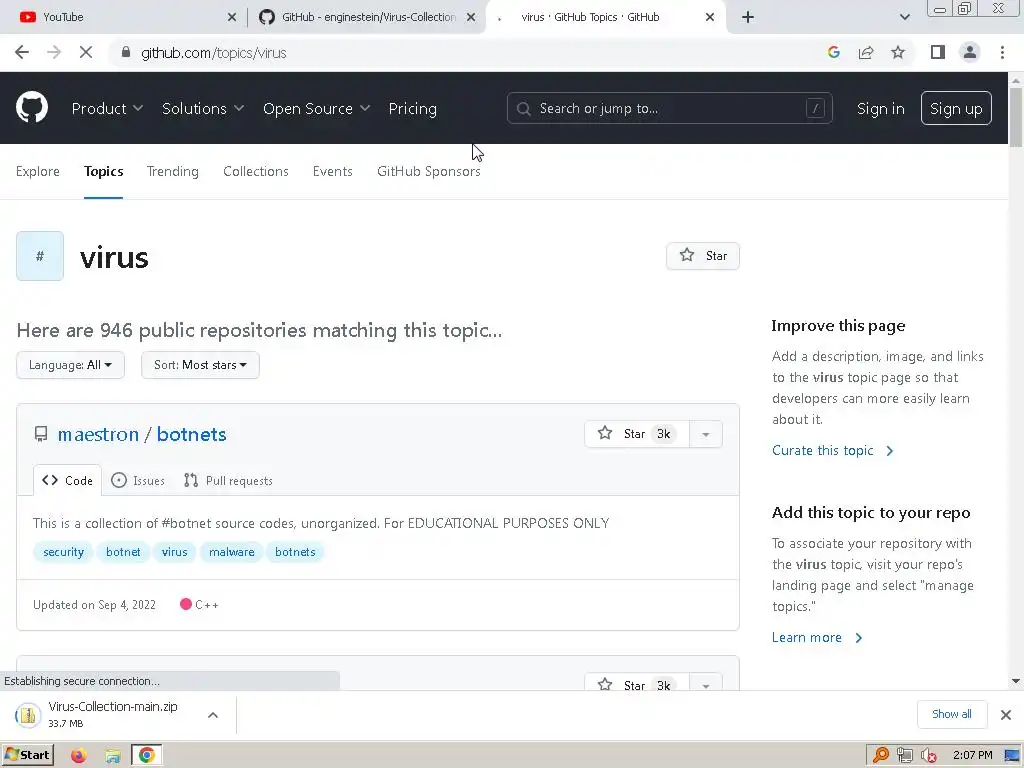
Task: Open the botnets Pull requests tab
Action: (x=229, y=481)
